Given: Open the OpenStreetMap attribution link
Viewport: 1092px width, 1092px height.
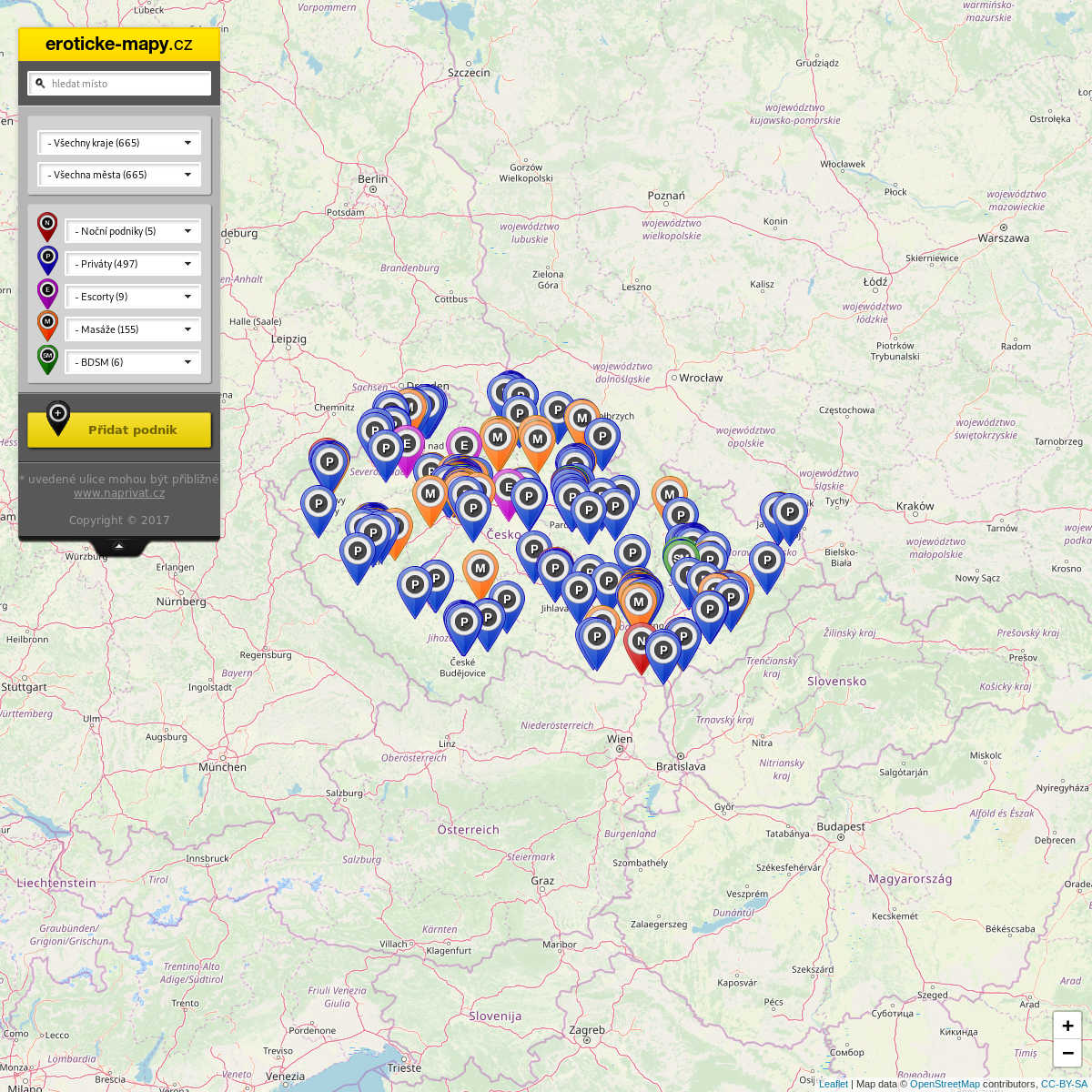Looking at the screenshot, I should point(945,1084).
